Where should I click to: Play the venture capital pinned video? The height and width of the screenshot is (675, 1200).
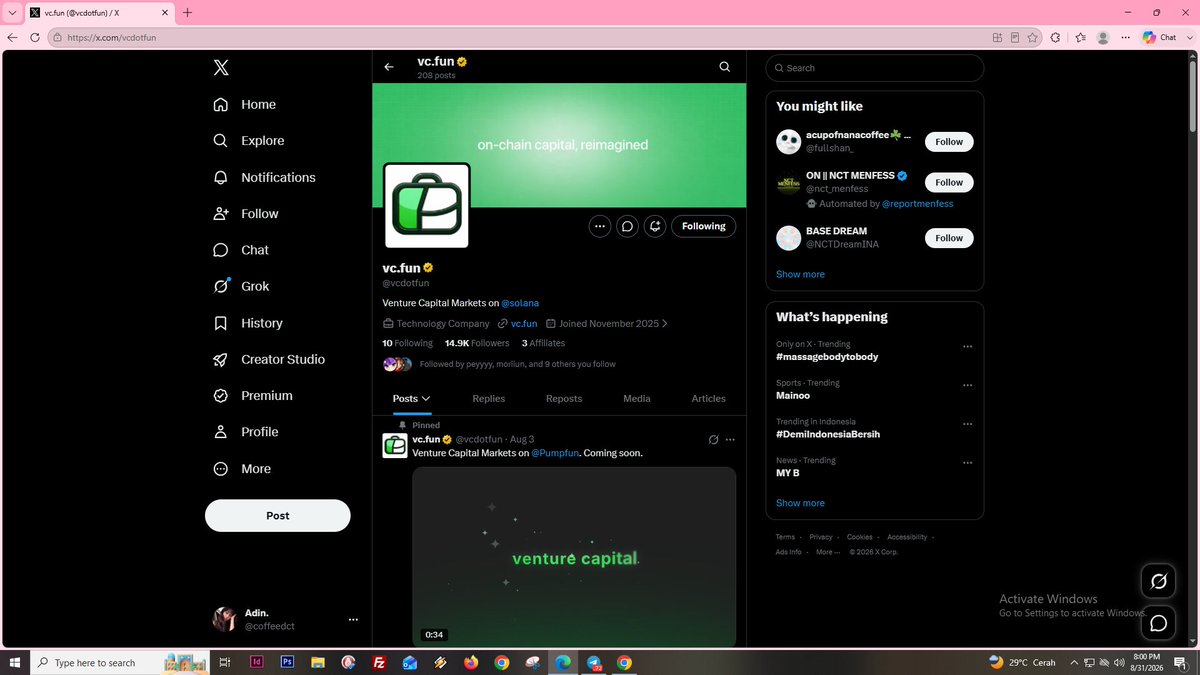pyautogui.click(x=574, y=557)
